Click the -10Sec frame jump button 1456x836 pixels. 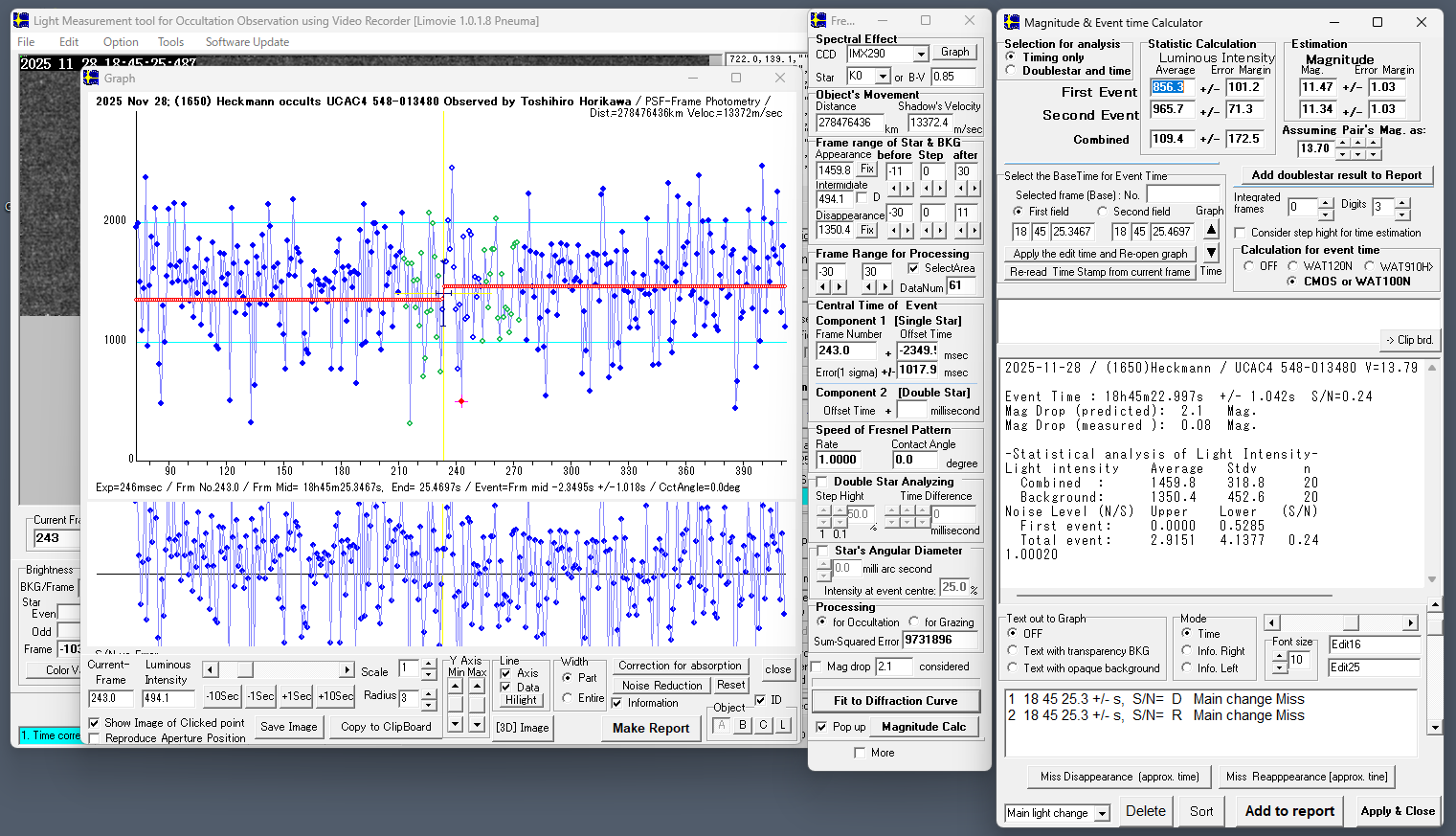(222, 696)
